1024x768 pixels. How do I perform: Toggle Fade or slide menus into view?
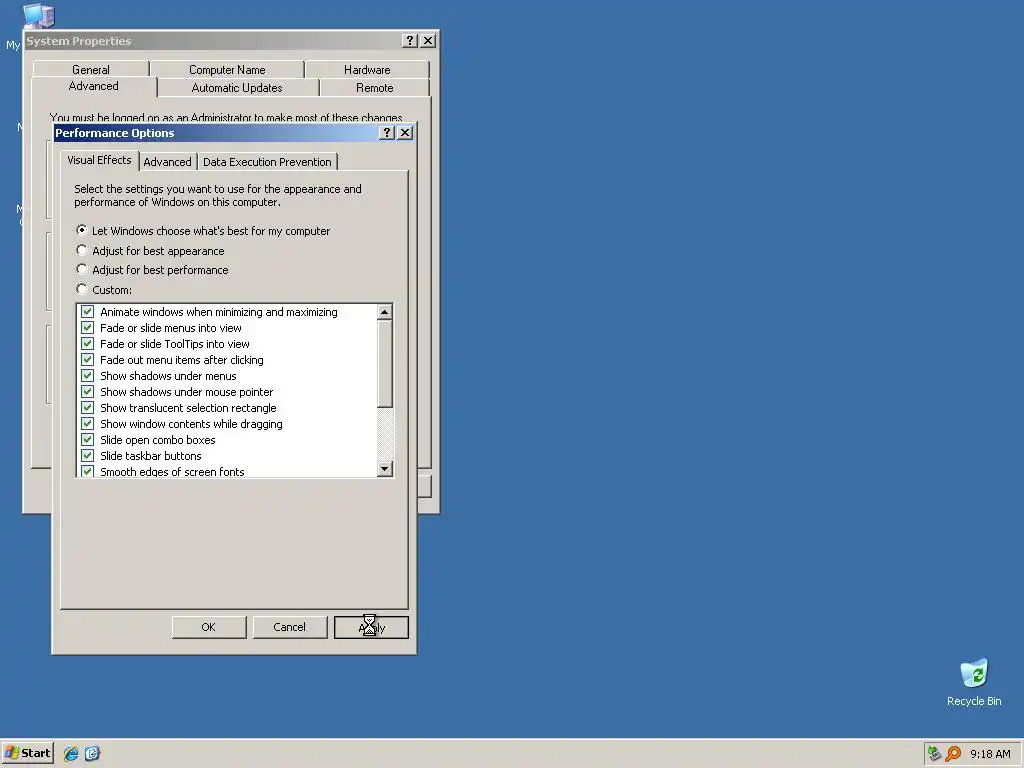point(88,328)
